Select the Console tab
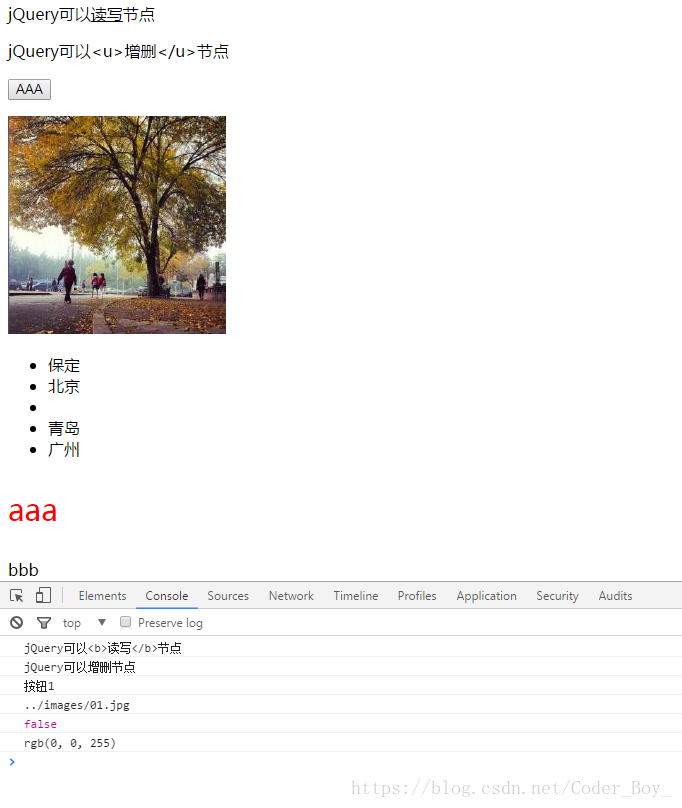 167,596
